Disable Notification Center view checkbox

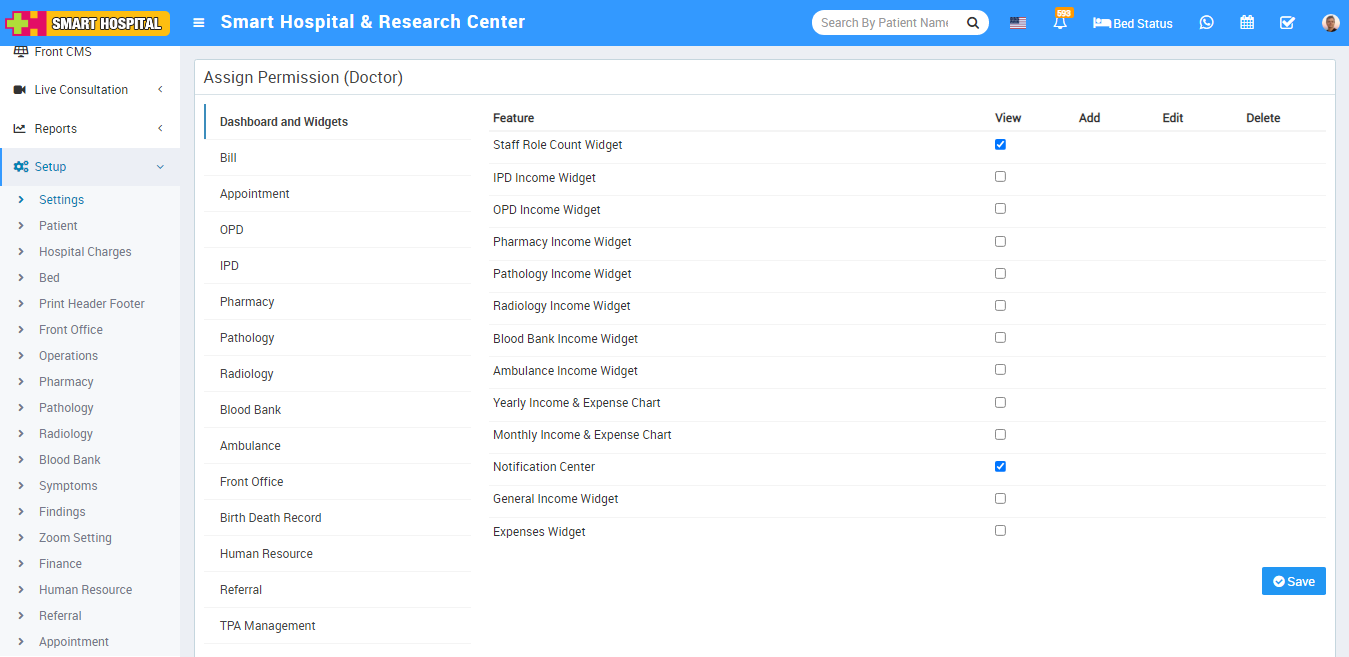[x=1000, y=467]
